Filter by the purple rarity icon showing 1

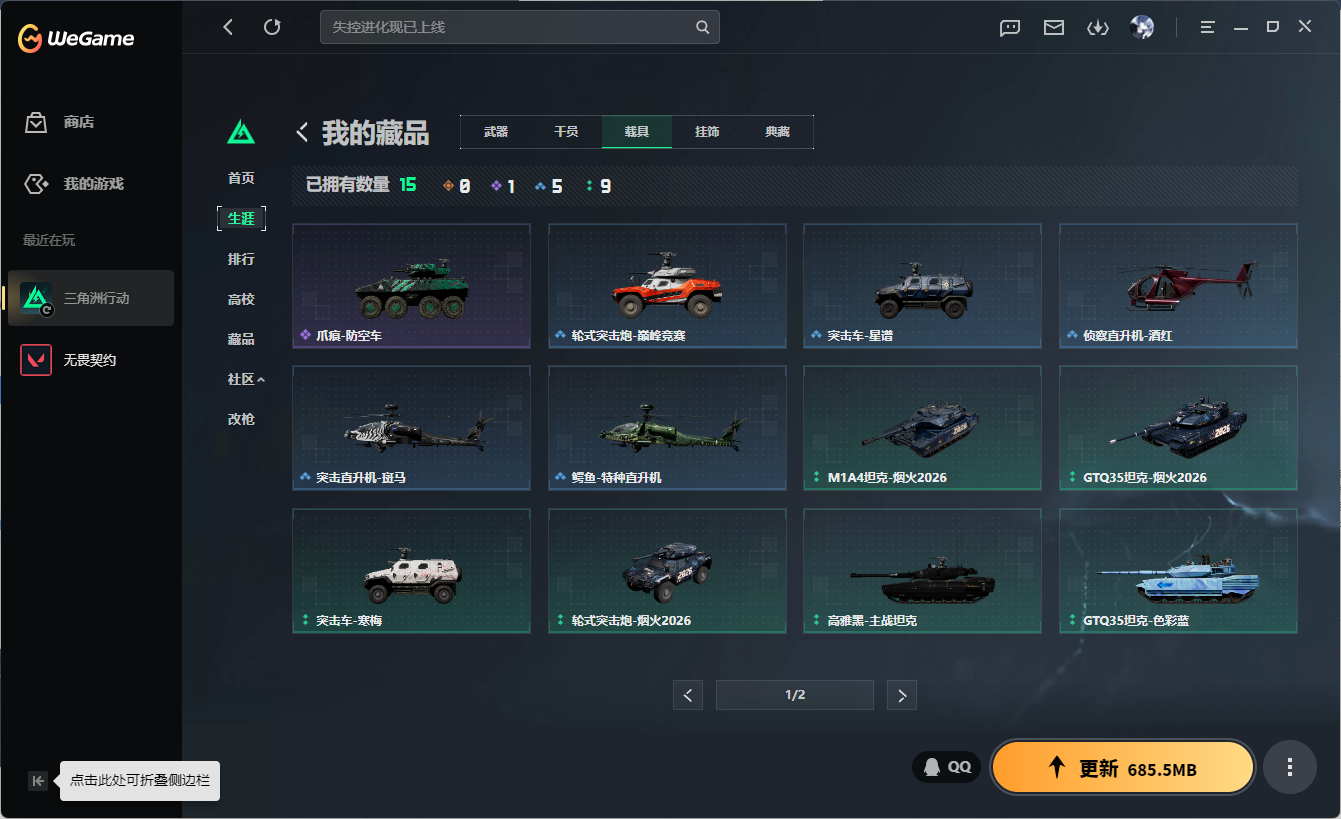(503, 186)
